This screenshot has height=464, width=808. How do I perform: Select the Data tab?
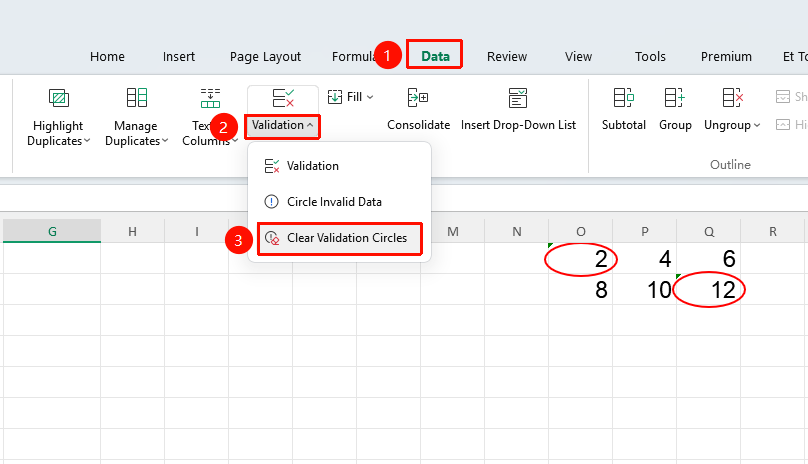click(x=435, y=57)
